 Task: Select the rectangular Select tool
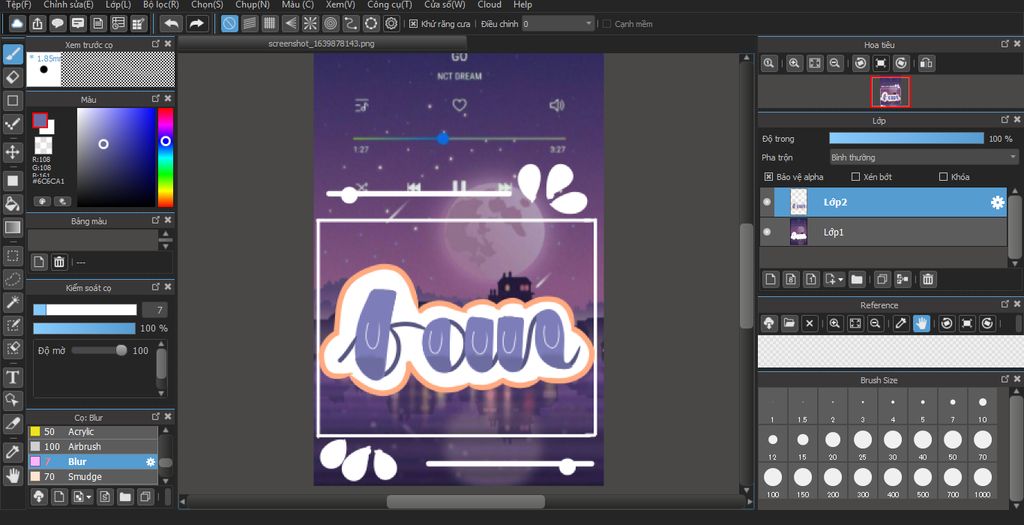tap(13, 255)
